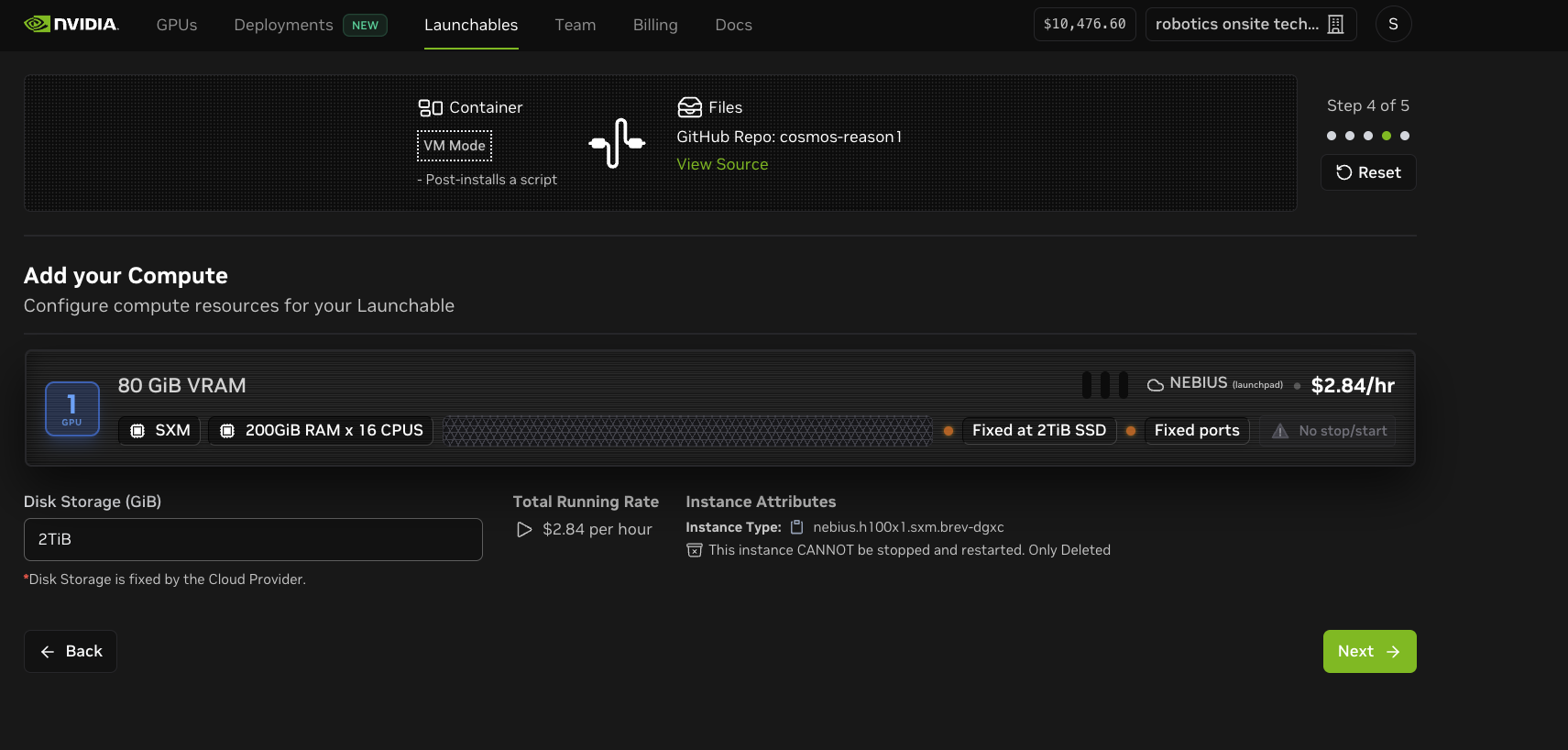The width and height of the screenshot is (1568, 750).
Task: Click the Add your Compute heading
Action: [126, 275]
